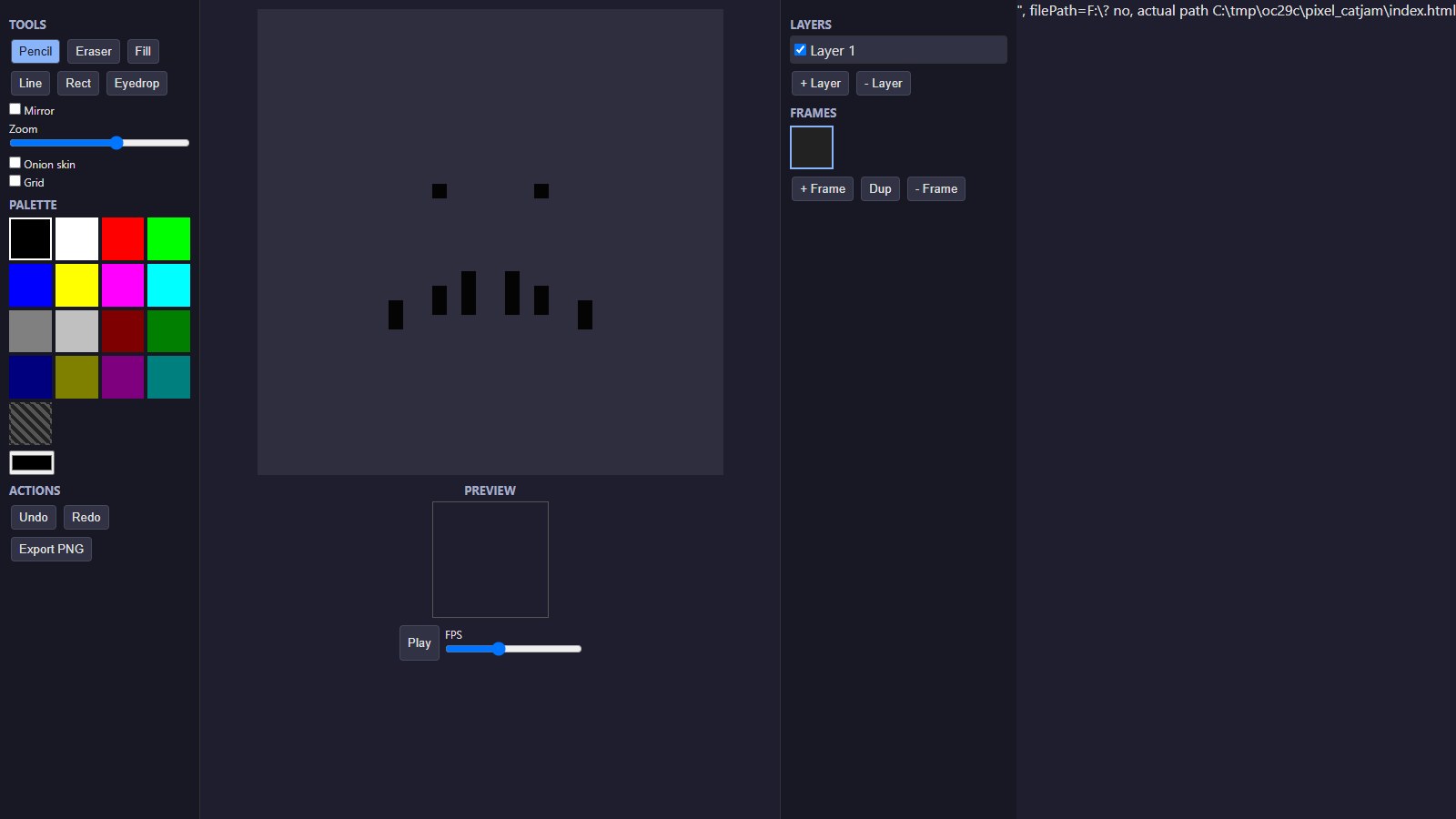Click the Redo button
This screenshot has width=1456, height=819.
pos(86,518)
